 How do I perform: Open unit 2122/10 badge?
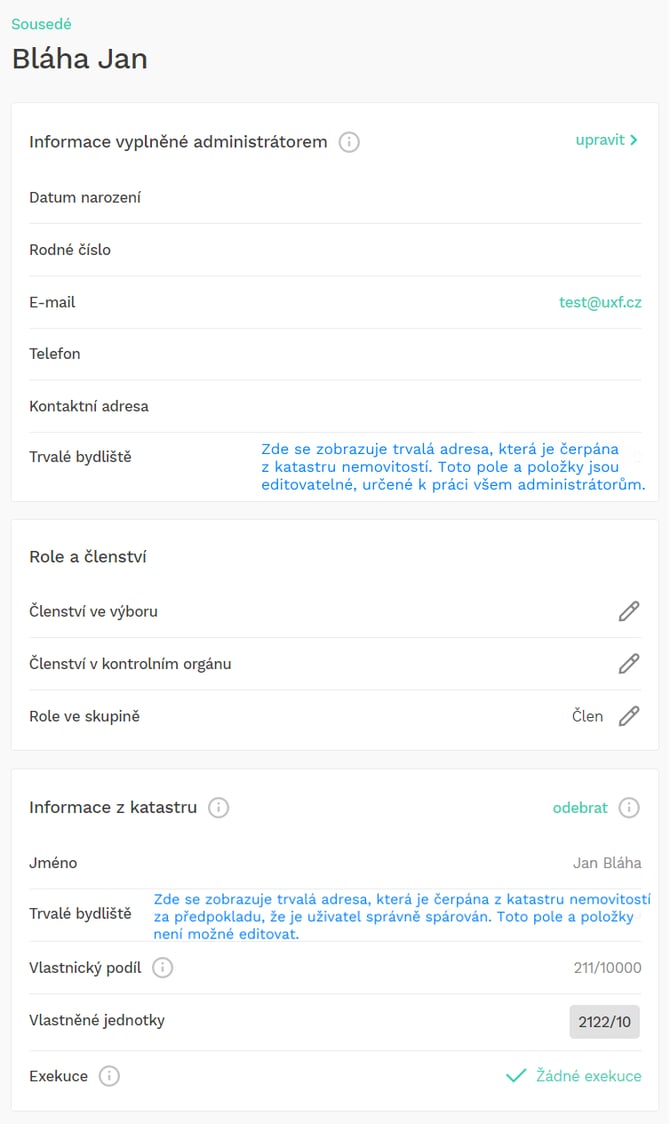(x=605, y=1021)
